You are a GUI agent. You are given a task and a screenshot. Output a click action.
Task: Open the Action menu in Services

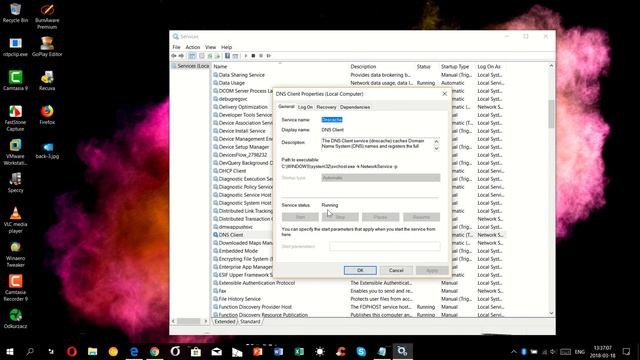click(193, 47)
